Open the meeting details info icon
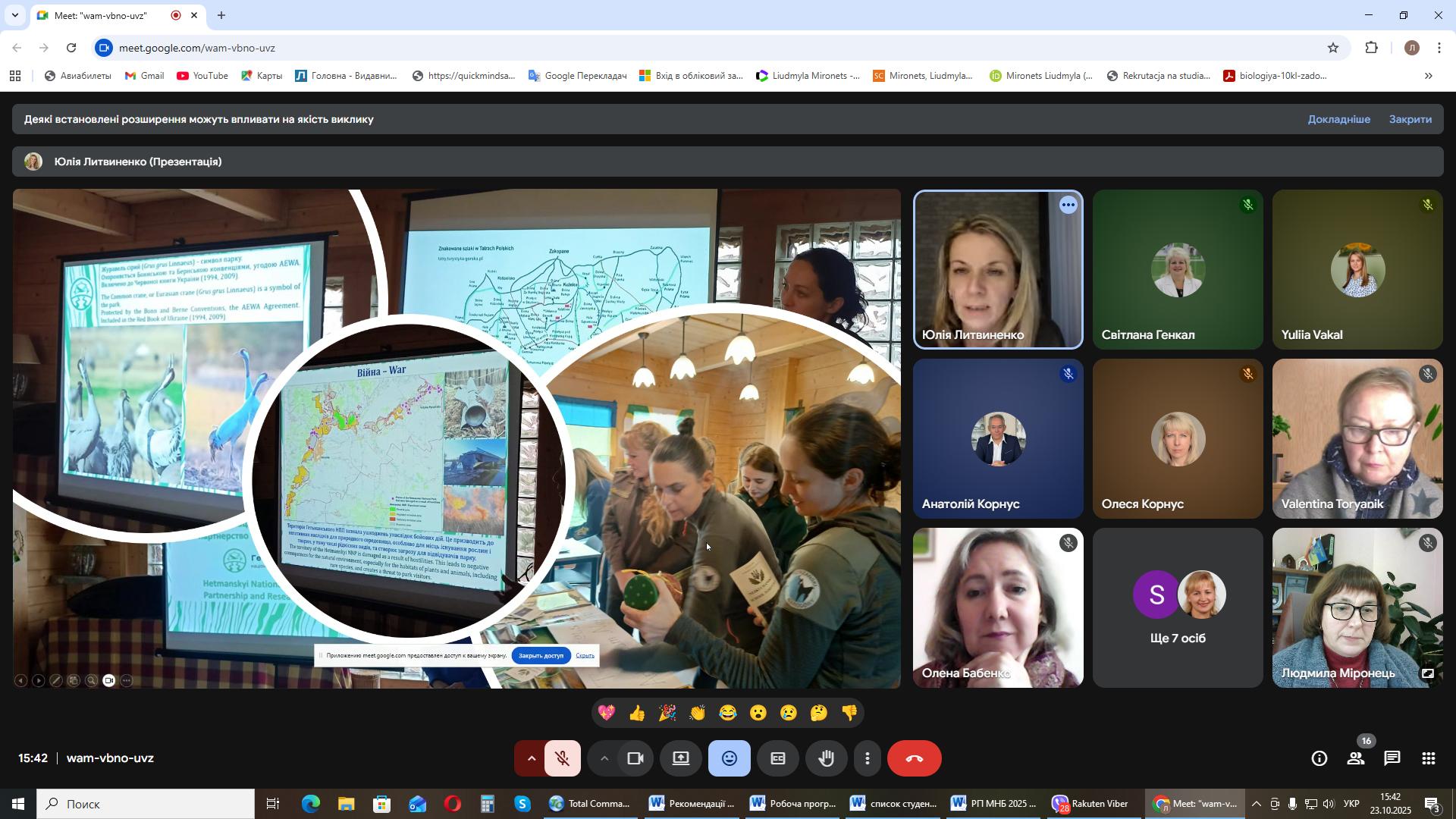 1319,759
